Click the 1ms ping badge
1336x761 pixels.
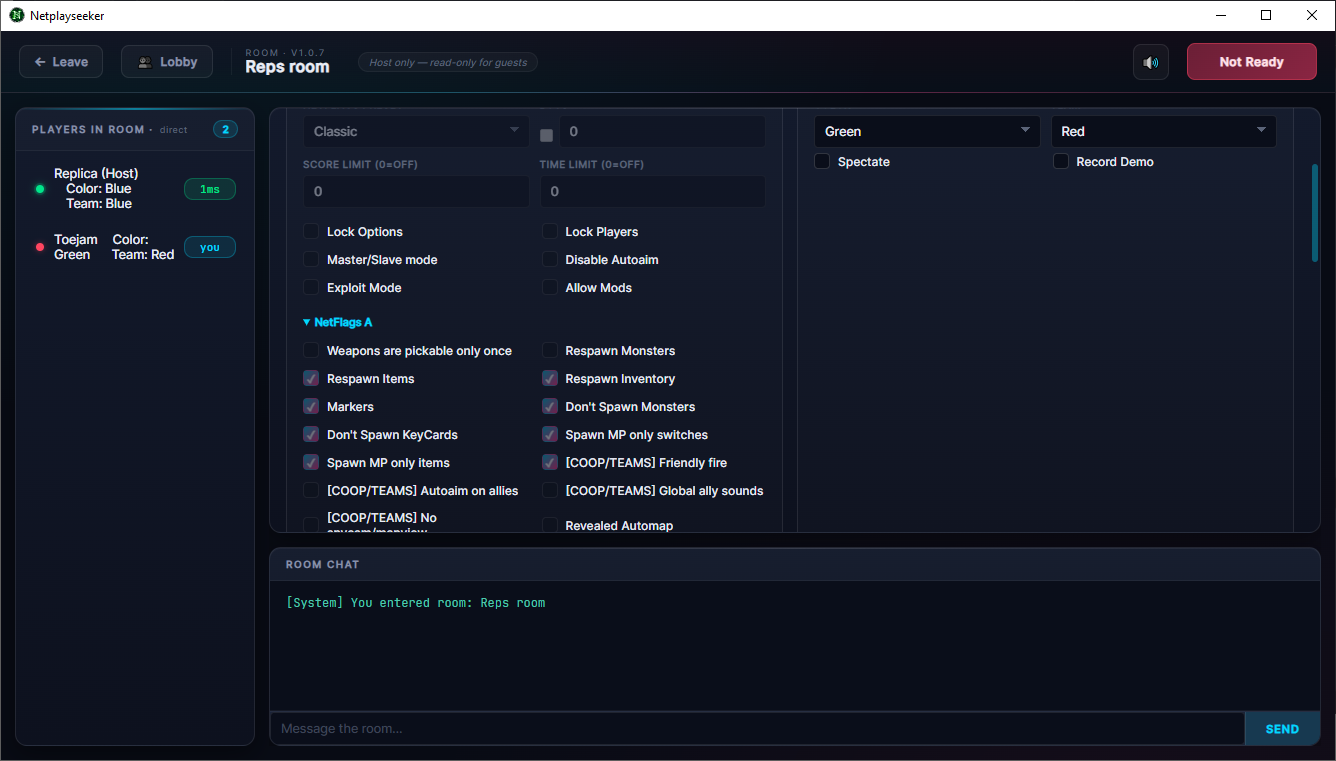(x=210, y=189)
